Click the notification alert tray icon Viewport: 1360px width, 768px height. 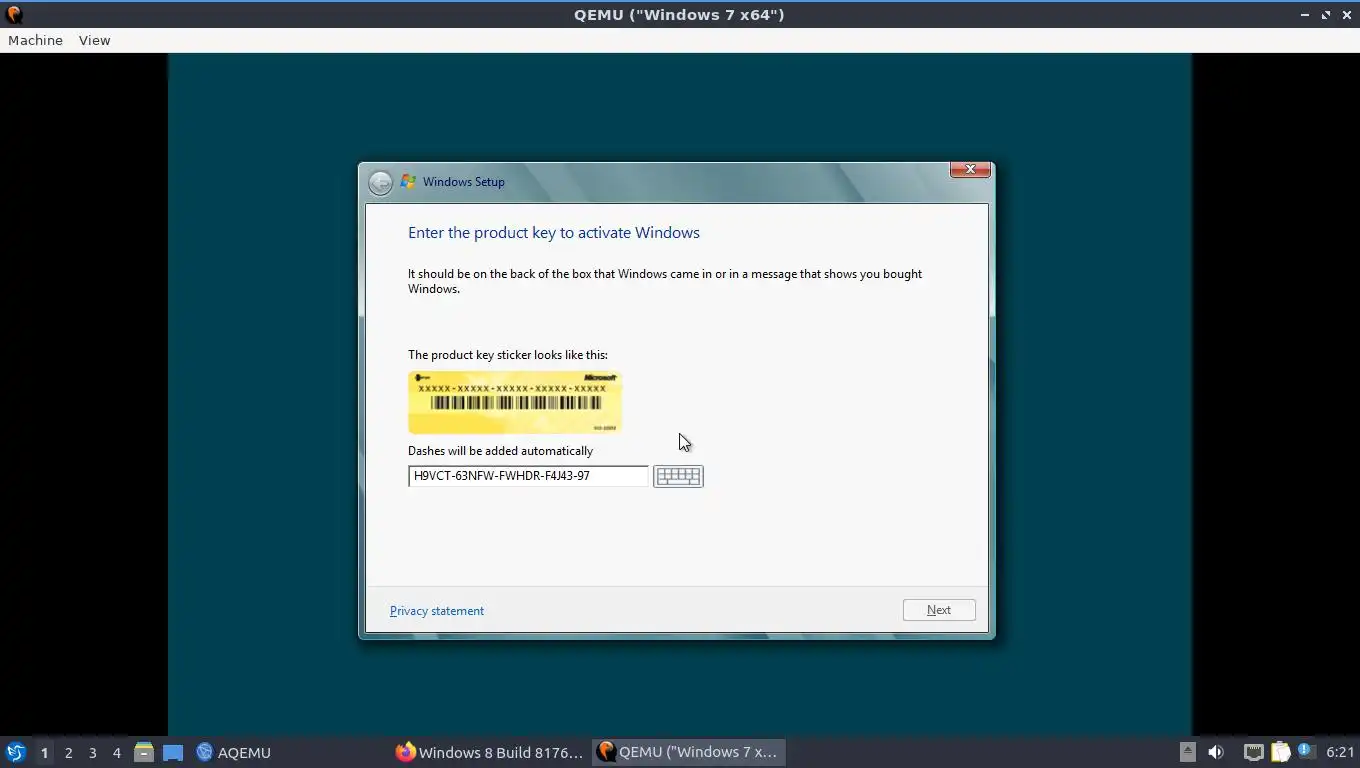pyautogui.click(x=1305, y=751)
